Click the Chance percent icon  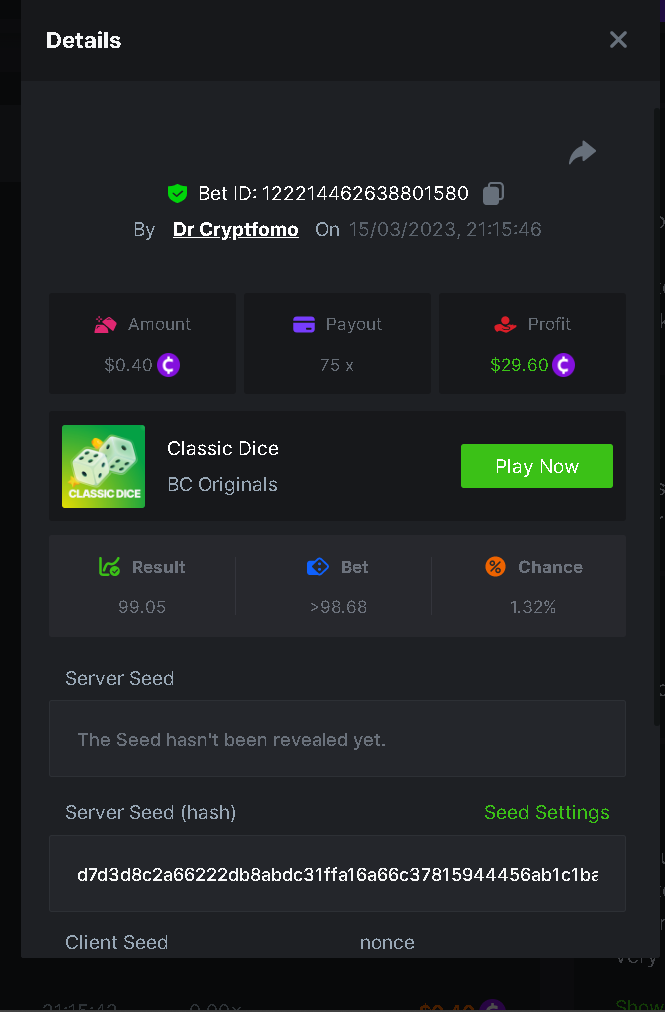point(495,567)
